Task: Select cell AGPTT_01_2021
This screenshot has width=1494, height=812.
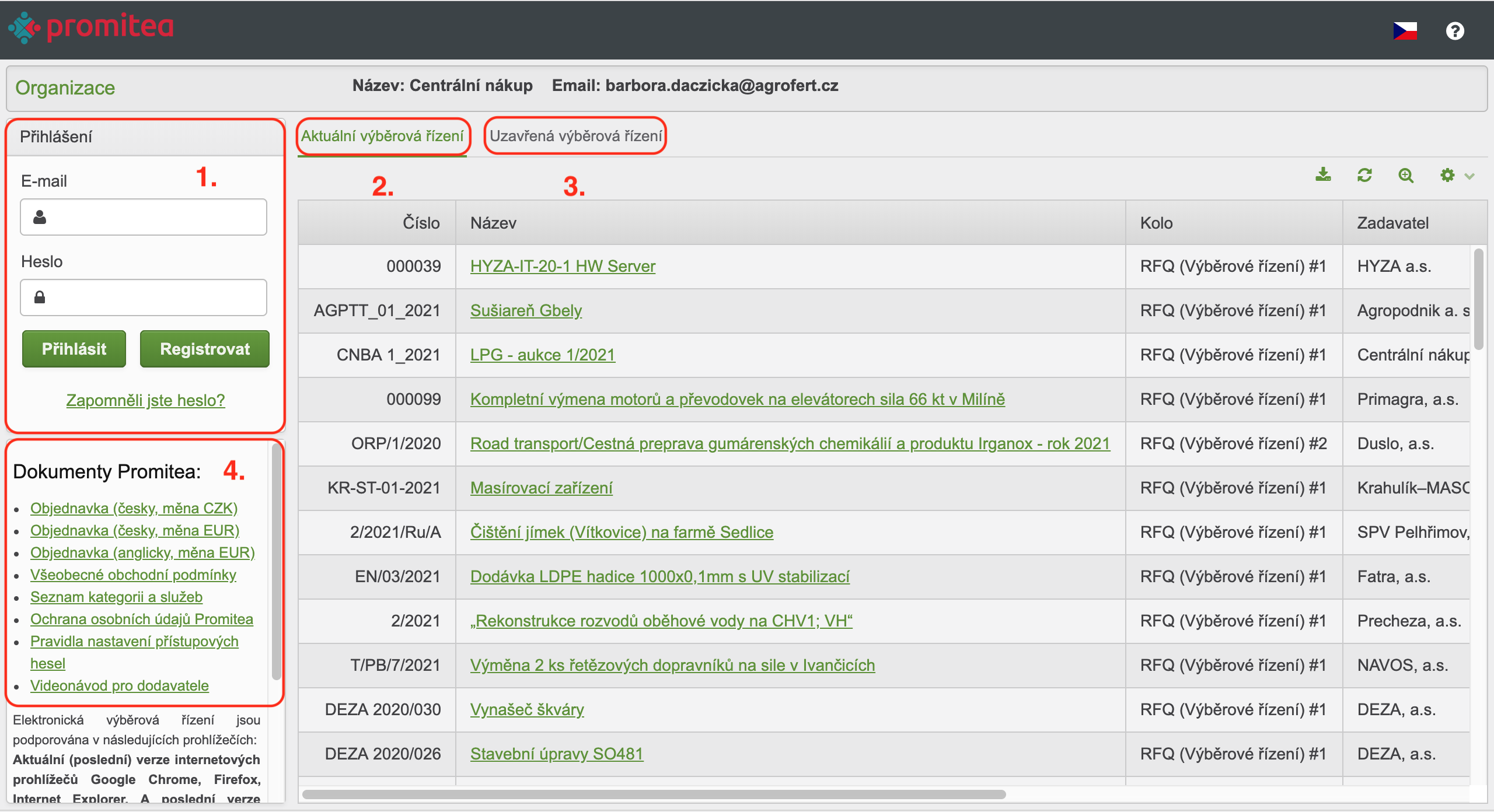Action: (x=377, y=310)
